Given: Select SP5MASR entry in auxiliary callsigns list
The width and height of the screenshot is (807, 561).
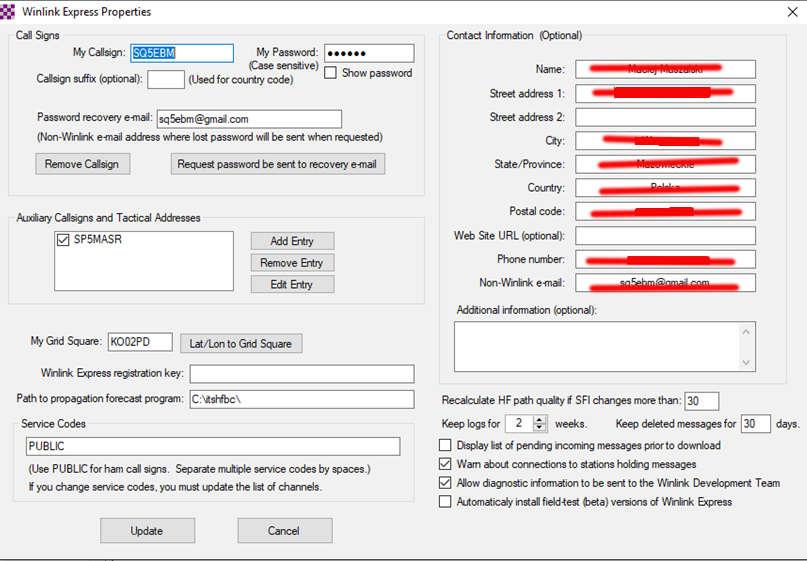Looking at the screenshot, I should click(x=98, y=240).
